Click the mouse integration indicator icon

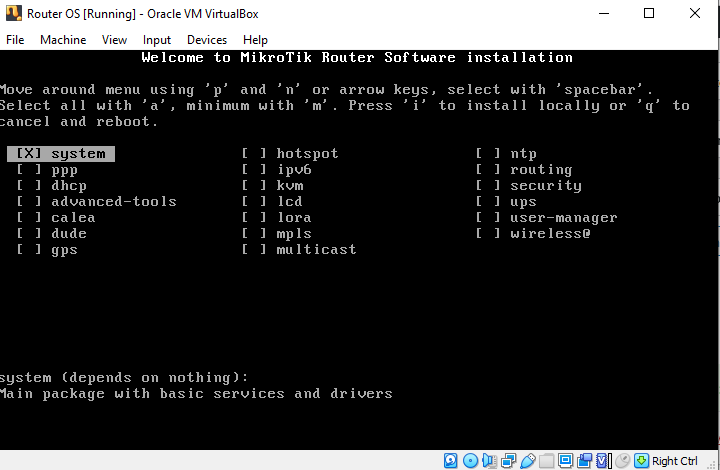tap(623, 460)
